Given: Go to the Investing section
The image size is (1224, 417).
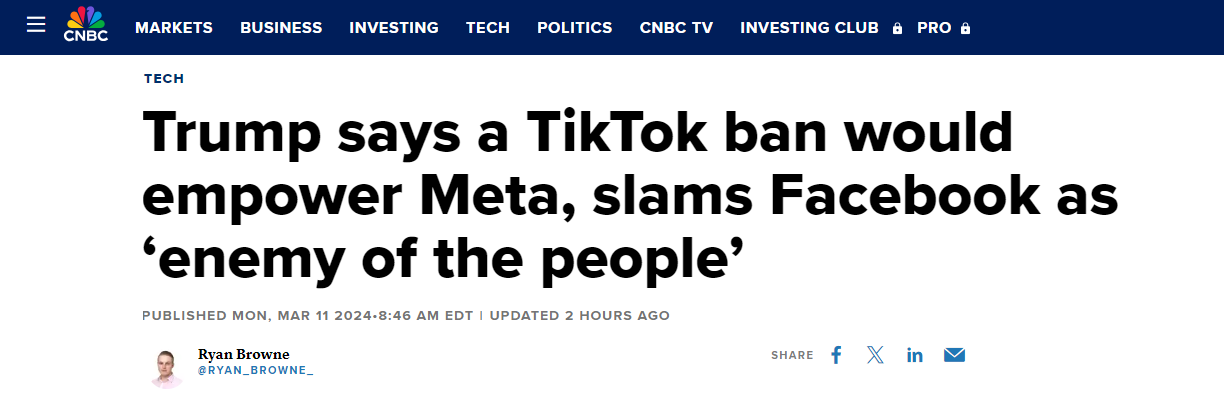Looking at the screenshot, I should click(x=394, y=28).
